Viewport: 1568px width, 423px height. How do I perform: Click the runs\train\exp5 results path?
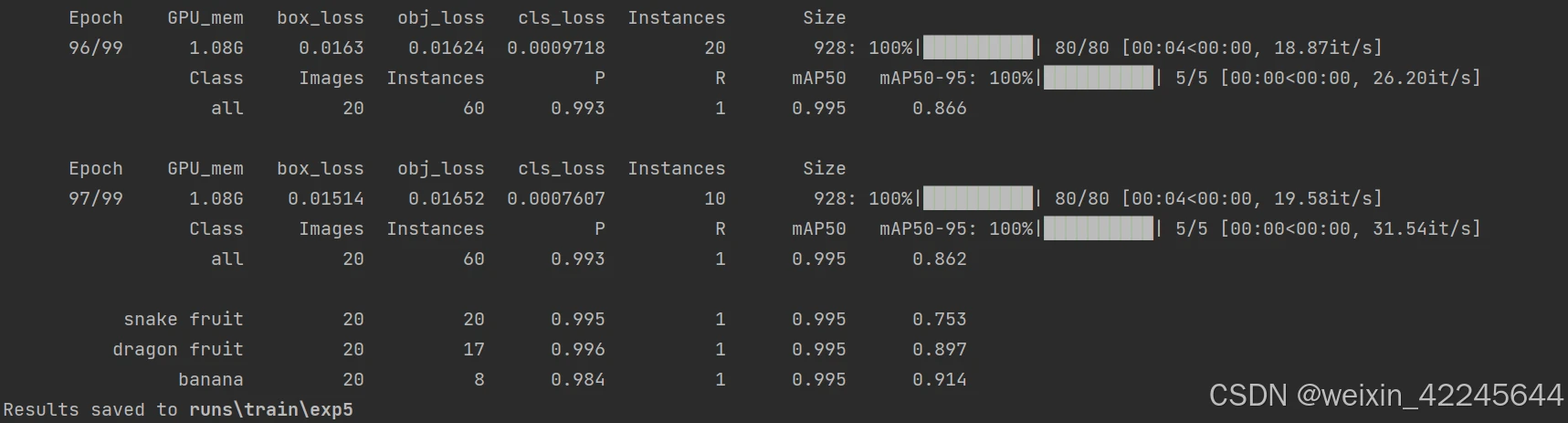(271, 409)
